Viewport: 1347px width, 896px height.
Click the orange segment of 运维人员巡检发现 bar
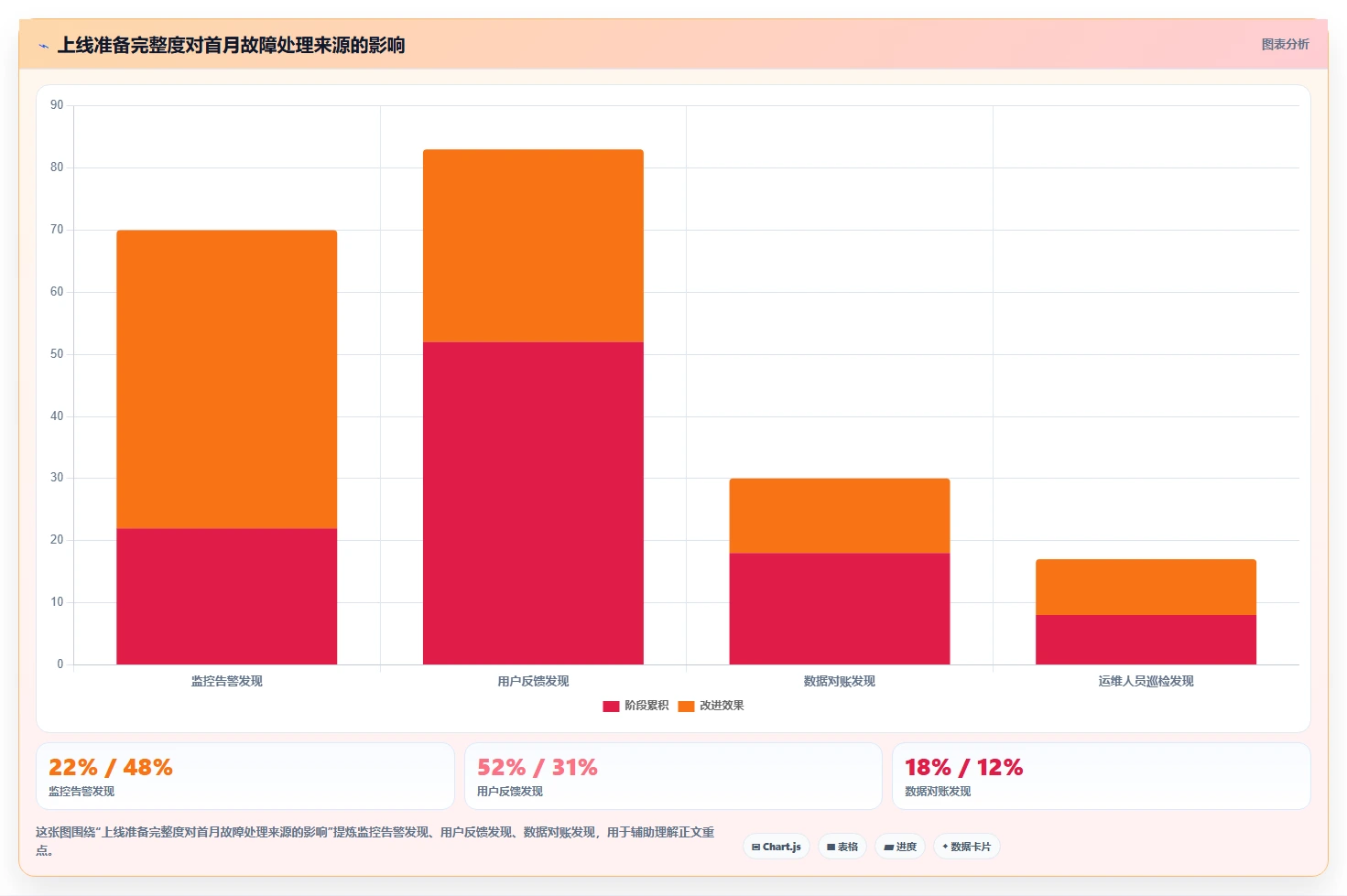(x=1146, y=587)
